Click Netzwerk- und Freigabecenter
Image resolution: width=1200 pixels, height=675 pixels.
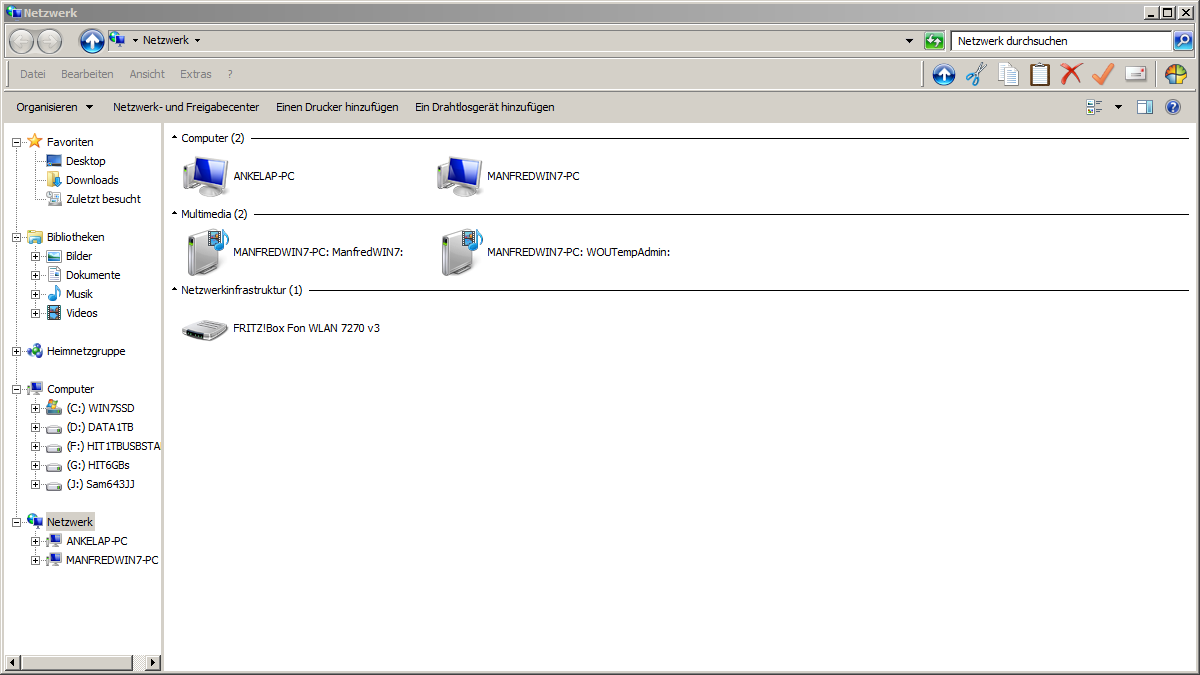point(185,107)
